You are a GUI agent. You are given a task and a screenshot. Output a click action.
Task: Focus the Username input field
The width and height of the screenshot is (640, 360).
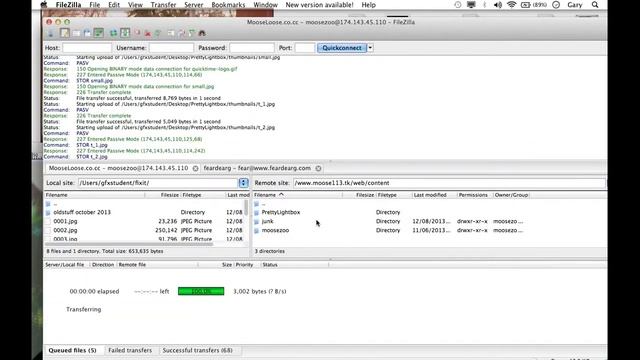[x=171, y=48]
